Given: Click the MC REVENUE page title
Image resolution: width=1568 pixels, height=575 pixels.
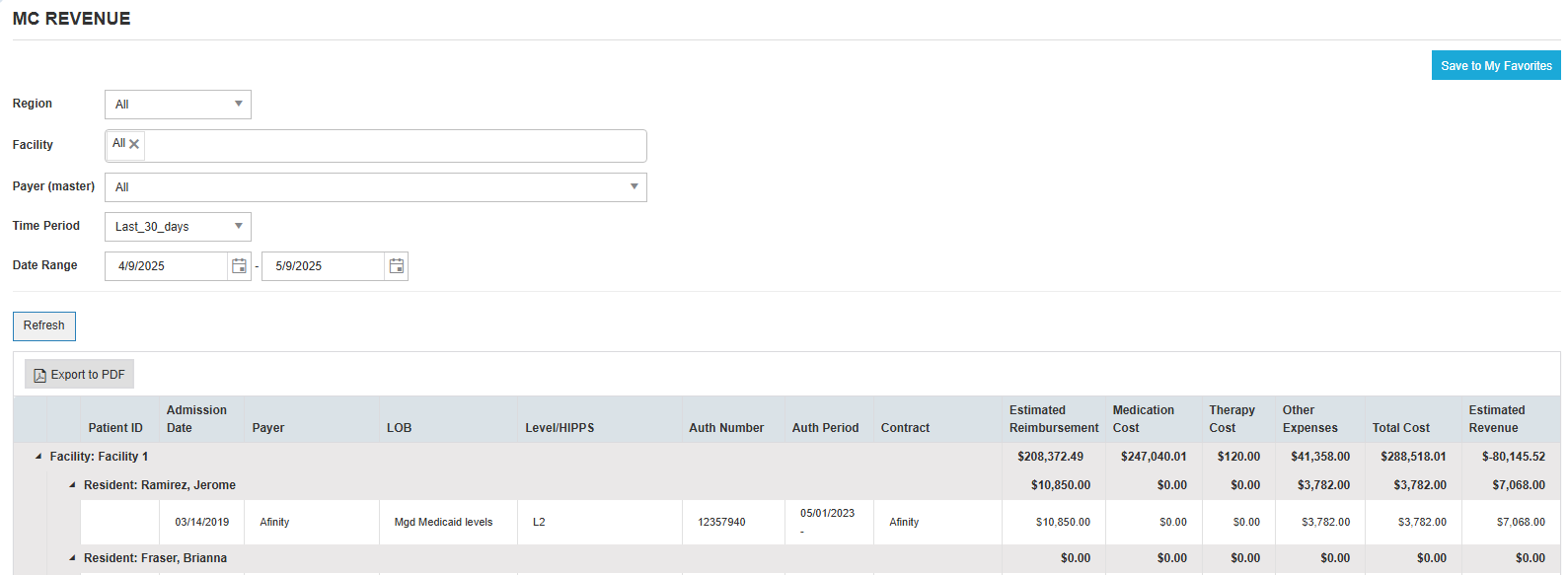Looking at the screenshot, I should (x=71, y=19).
